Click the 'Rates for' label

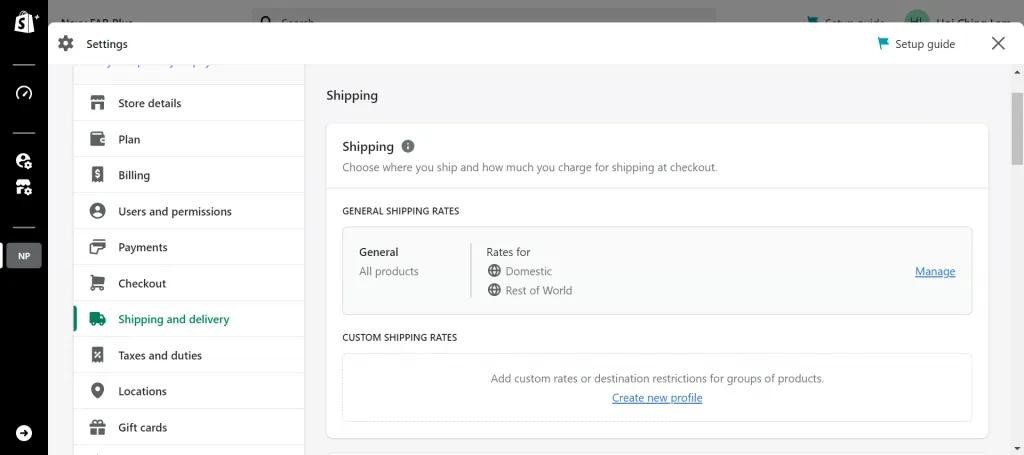[x=508, y=252]
